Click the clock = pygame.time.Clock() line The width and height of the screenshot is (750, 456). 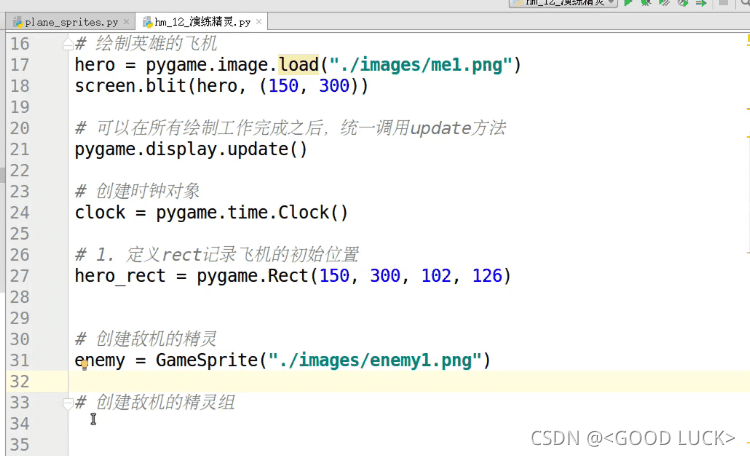211,212
